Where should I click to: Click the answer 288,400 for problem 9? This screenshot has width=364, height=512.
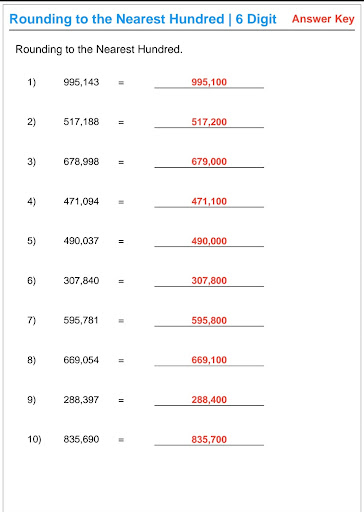coord(209,400)
